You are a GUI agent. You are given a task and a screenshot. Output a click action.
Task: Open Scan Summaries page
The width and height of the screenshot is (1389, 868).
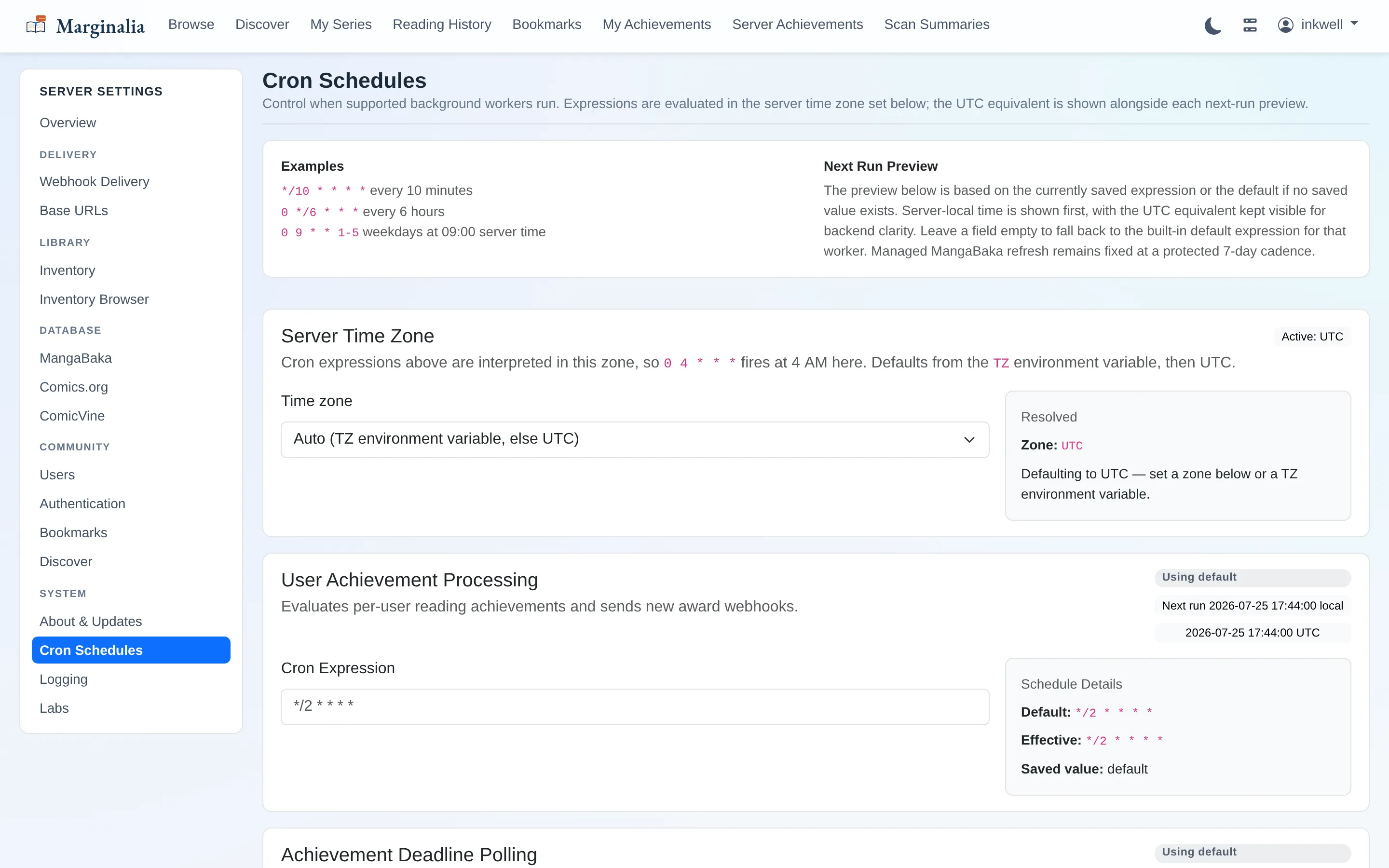coord(937,25)
